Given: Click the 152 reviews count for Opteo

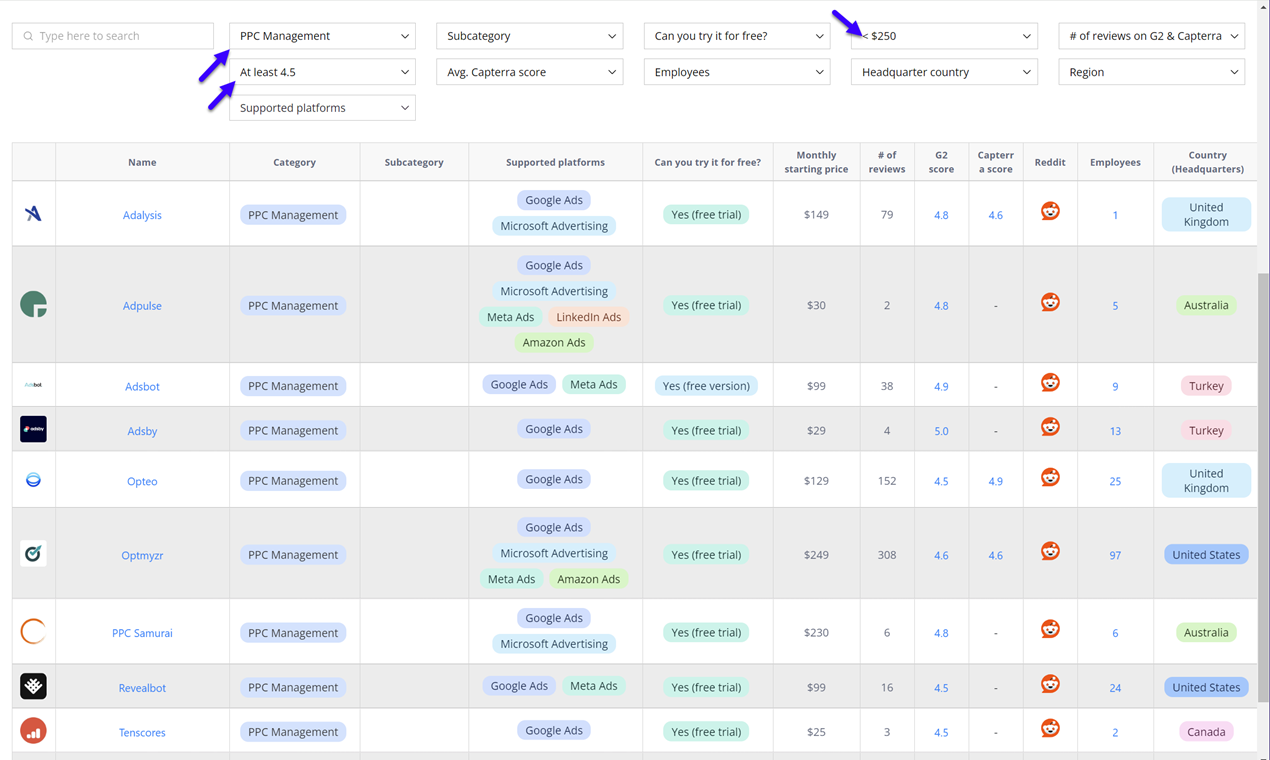Looking at the screenshot, I should point(887,481).
